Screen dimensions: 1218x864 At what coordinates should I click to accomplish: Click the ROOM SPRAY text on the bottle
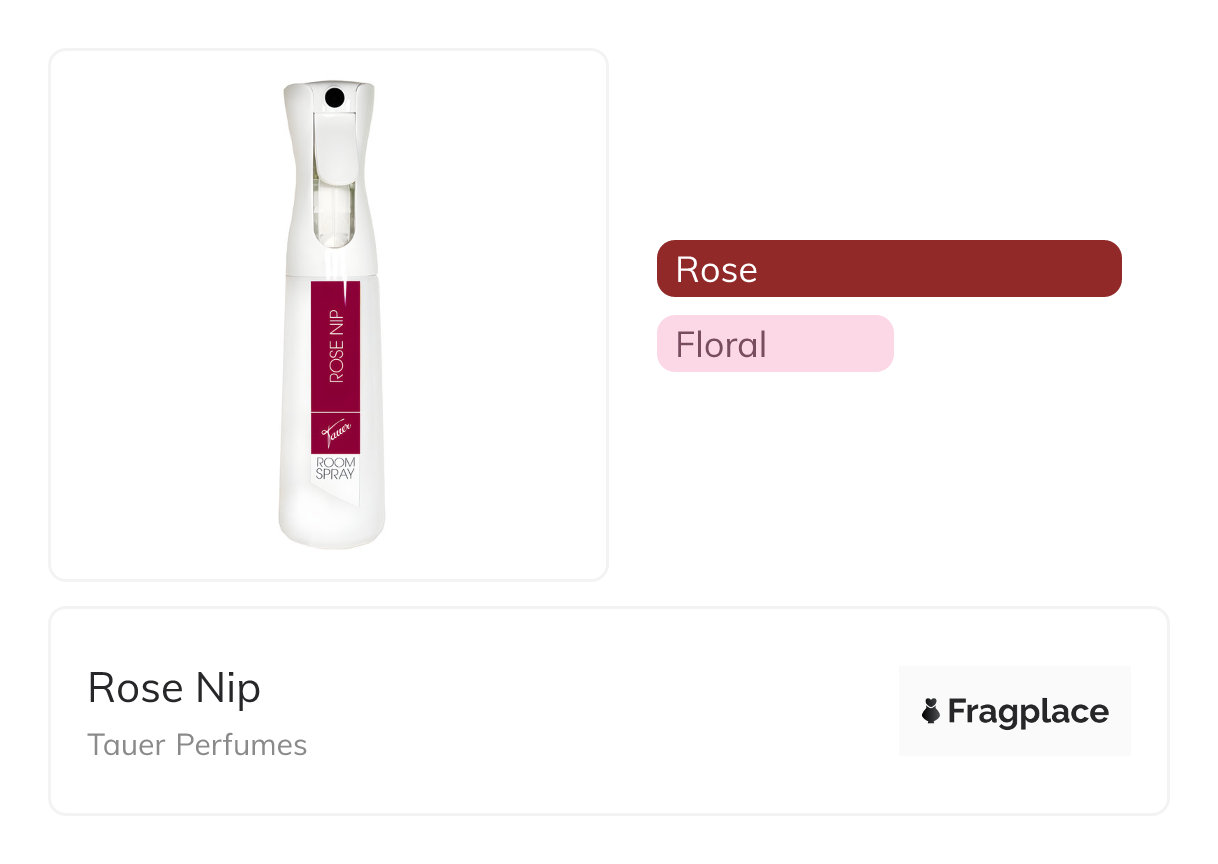[335, 469]
